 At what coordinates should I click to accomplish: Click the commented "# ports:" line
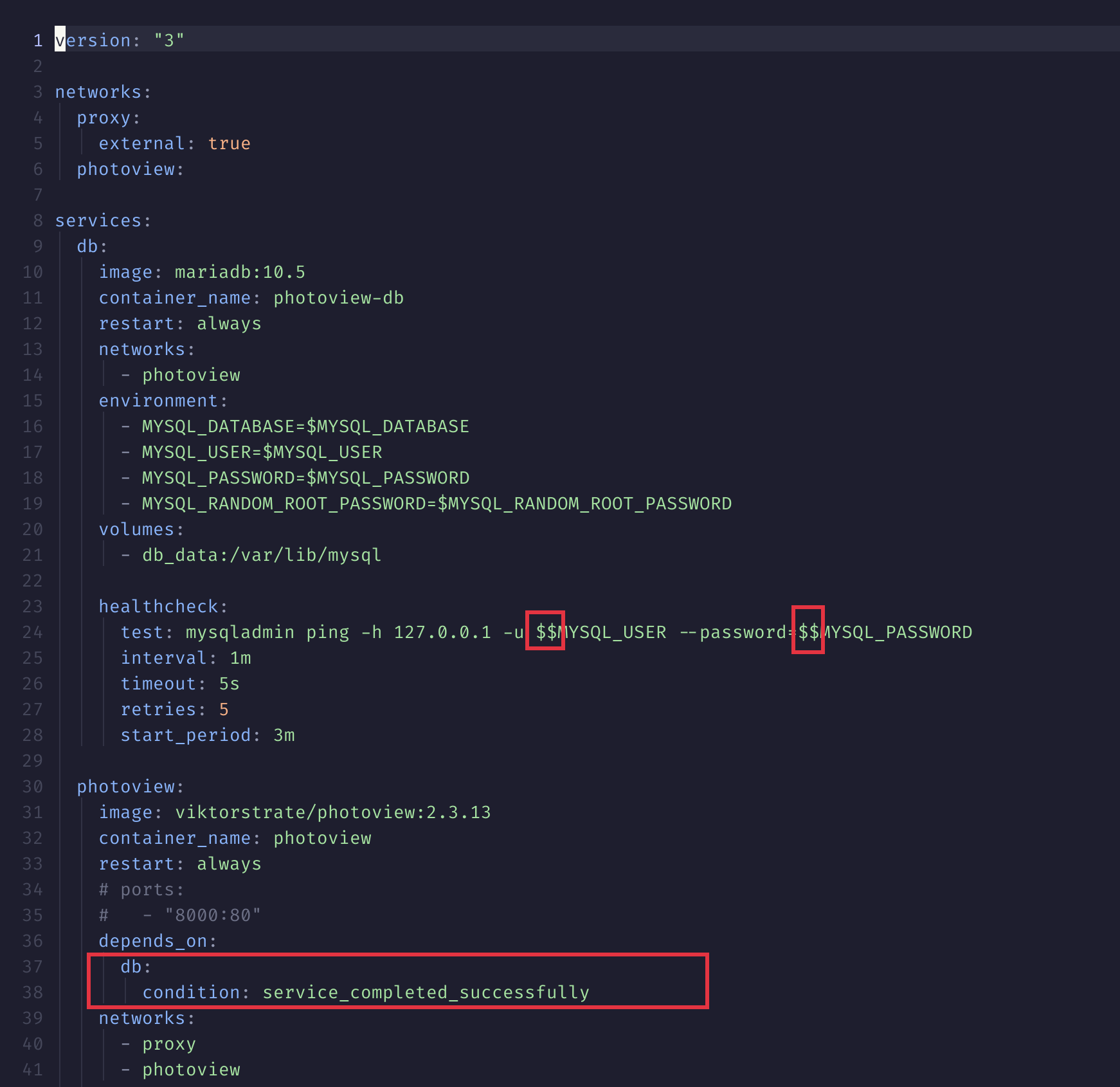tap(141, 889)
